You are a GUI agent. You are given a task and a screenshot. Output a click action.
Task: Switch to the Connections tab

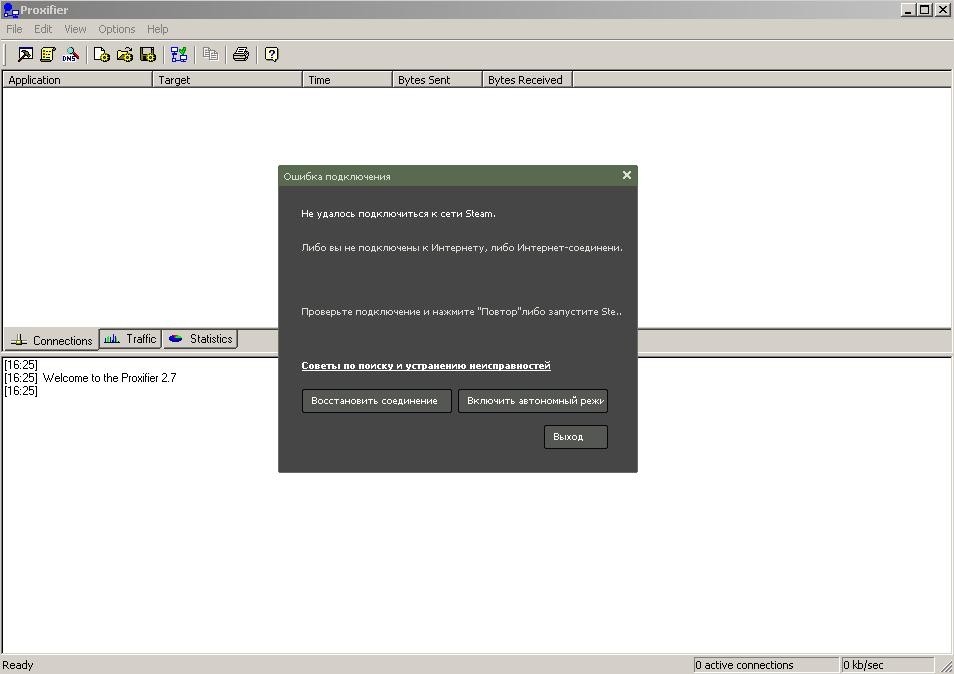51,340
